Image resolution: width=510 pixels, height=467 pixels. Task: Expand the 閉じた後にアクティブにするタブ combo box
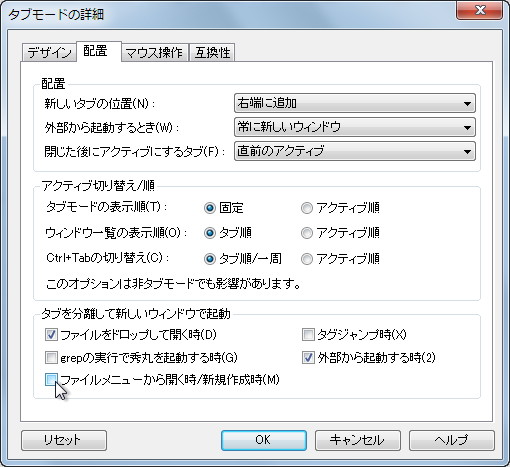coord(355,151)
